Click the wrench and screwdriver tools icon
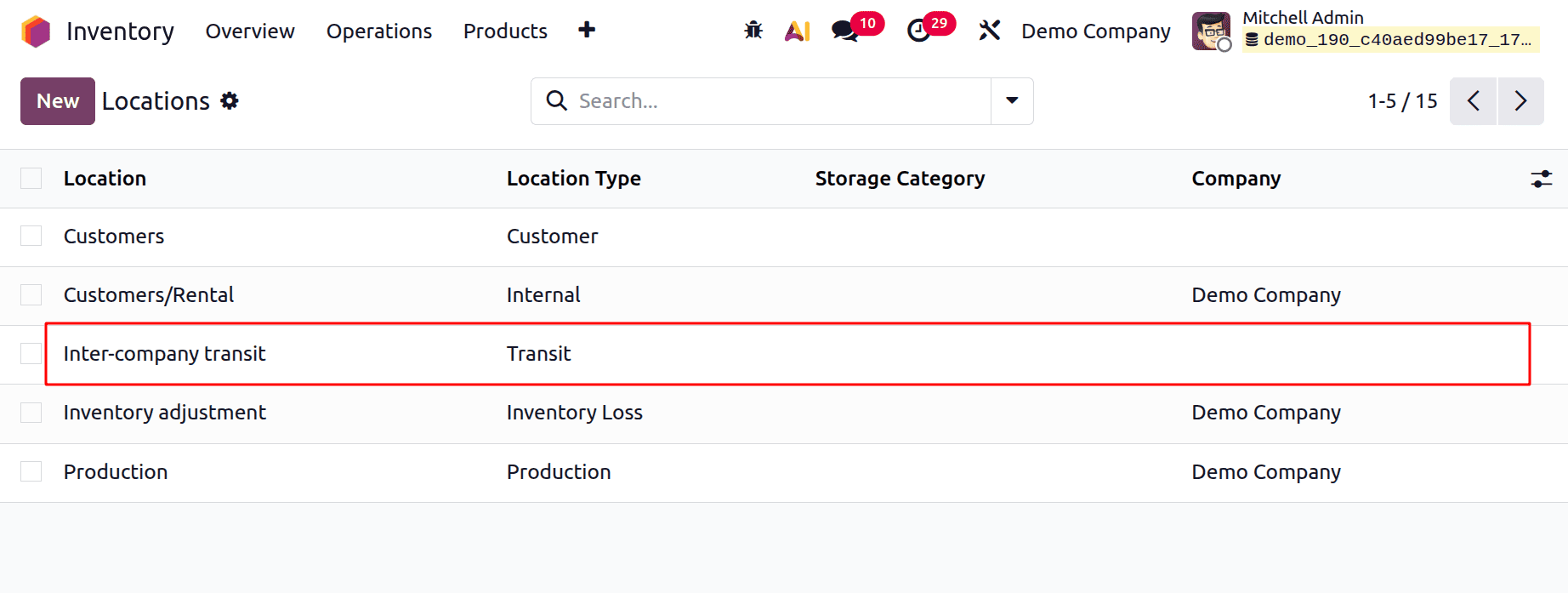1568x593 pixels. (x=989, y=31)
